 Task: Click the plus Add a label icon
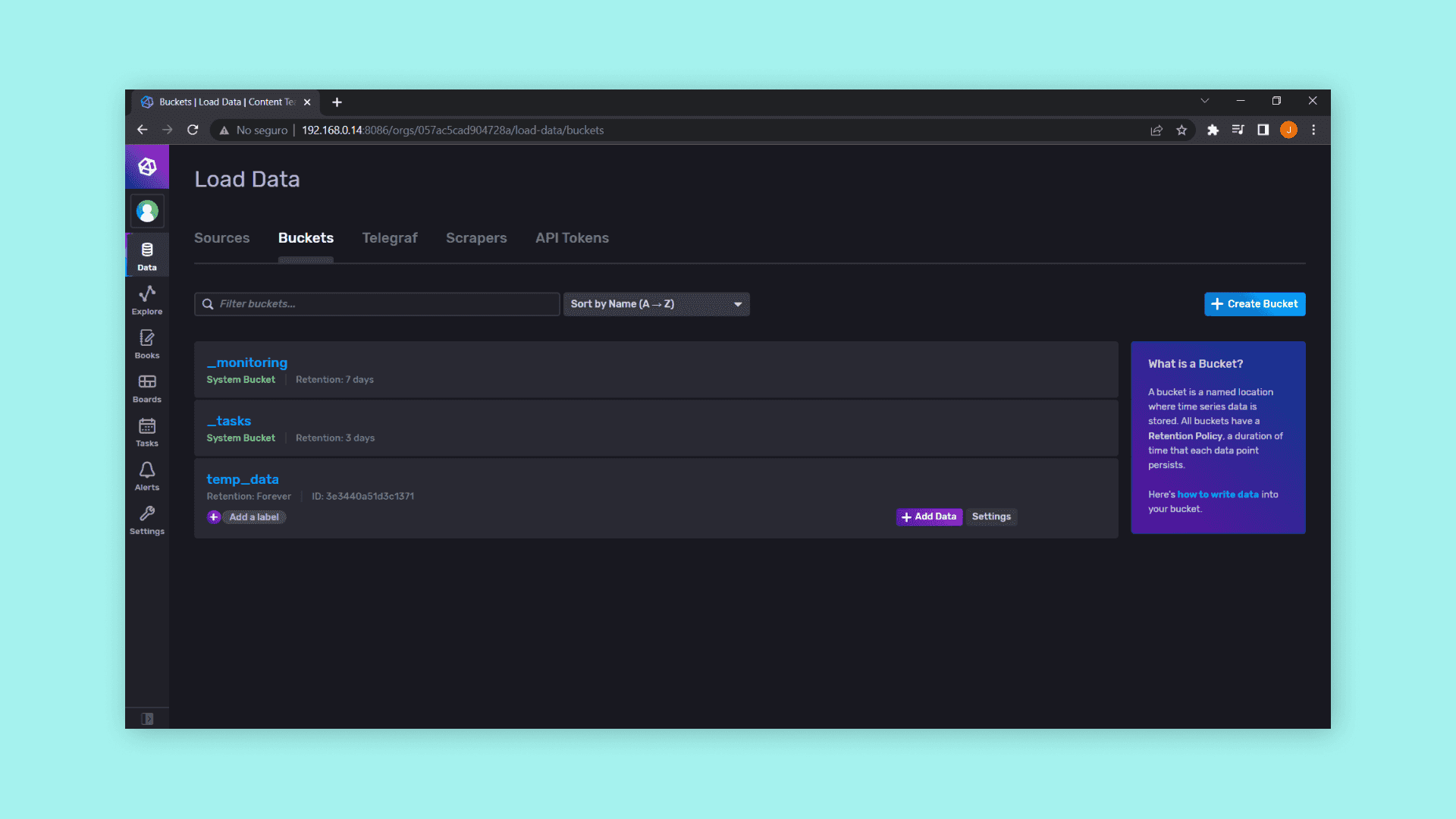214,517
